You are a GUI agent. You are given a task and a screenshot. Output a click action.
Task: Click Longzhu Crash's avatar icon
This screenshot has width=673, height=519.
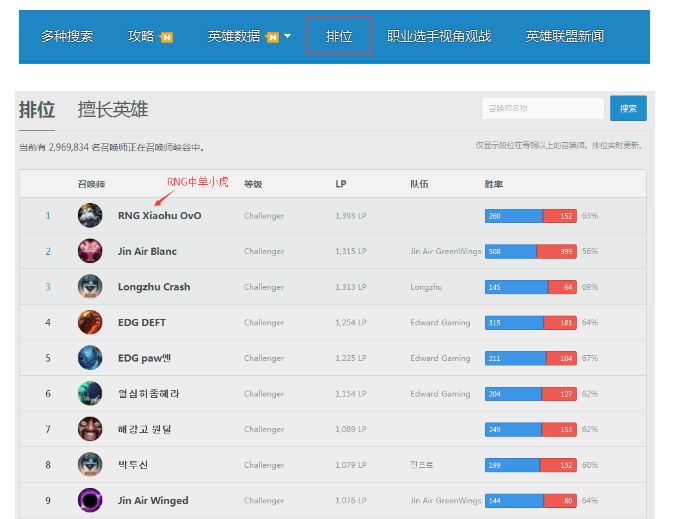pyautogui.click(x=90, y=286)
